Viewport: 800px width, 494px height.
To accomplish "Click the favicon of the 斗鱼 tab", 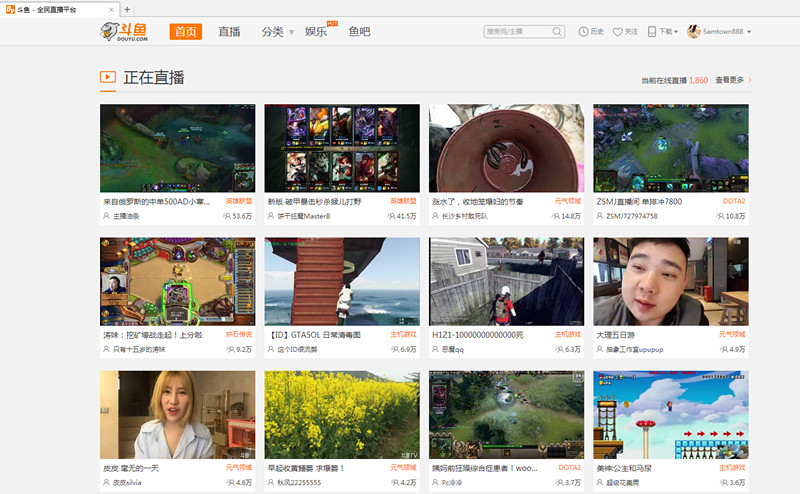I will 10,9.
